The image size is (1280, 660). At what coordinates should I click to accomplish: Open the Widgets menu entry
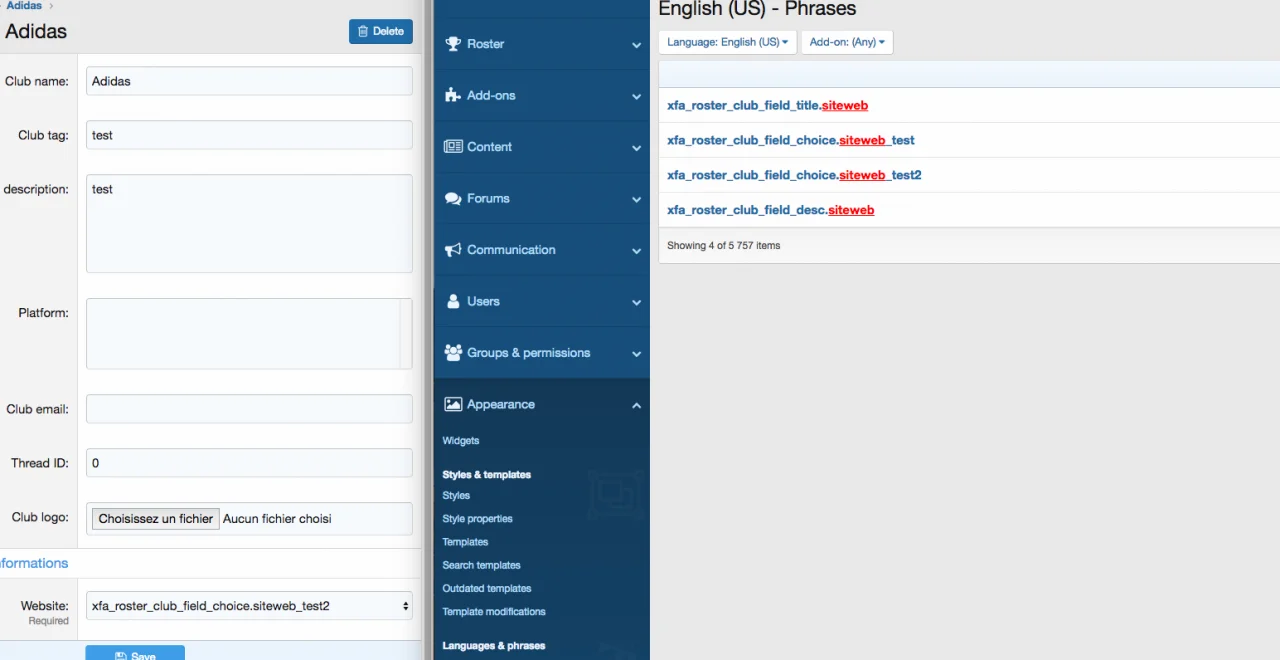(x=461, y=441)
